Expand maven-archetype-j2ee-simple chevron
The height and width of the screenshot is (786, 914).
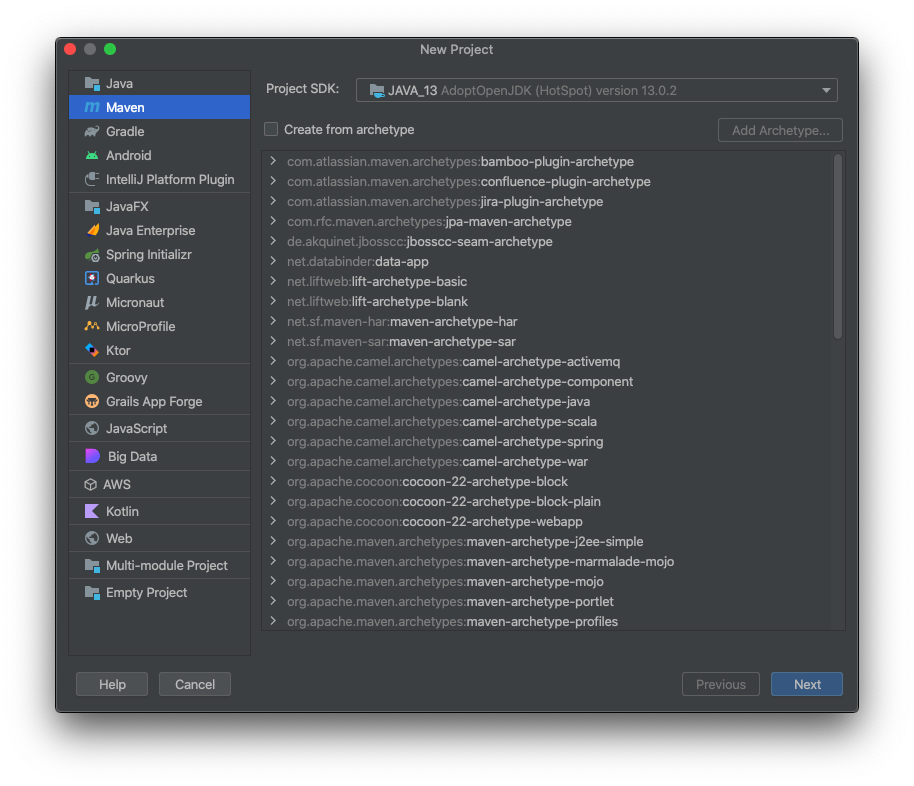(273, 541)
